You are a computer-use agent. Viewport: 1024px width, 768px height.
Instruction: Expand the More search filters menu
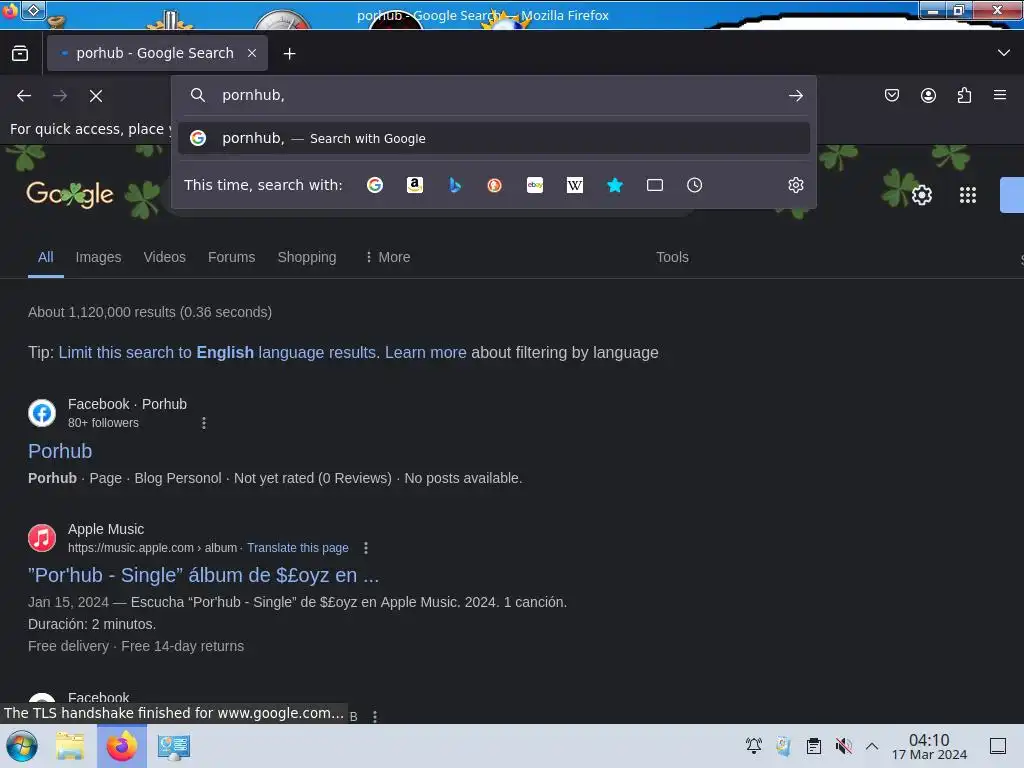387,257
